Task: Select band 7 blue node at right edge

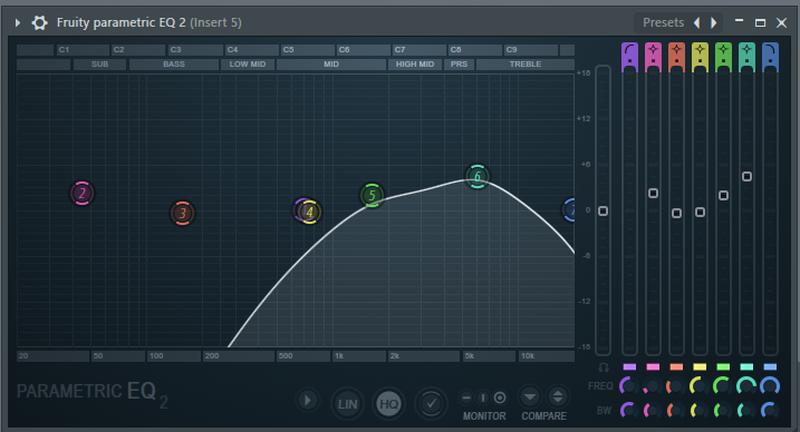Action: (x=569, y=210)
